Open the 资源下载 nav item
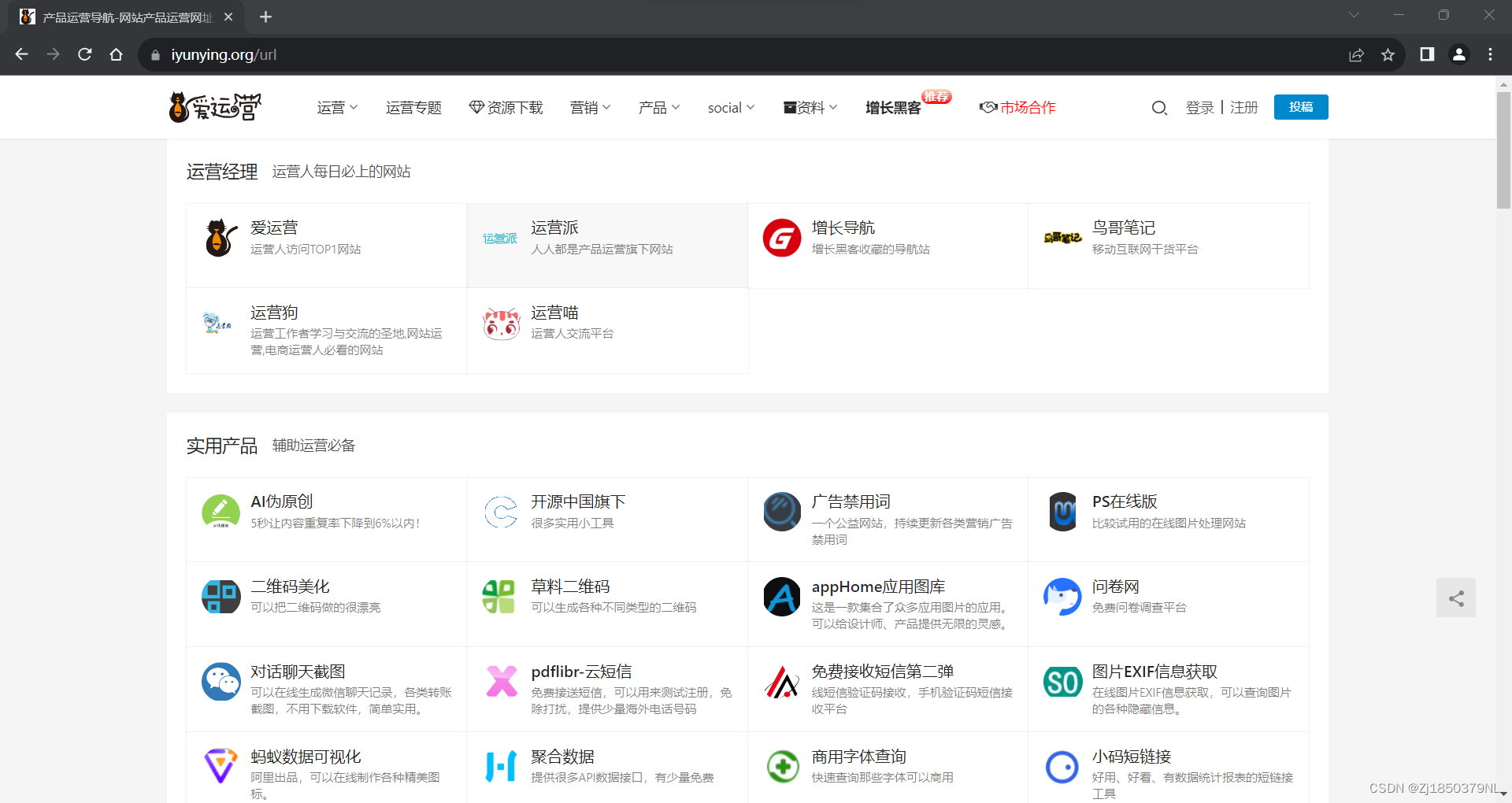This screenshot has width=1512, height=803. click(506, 108)
